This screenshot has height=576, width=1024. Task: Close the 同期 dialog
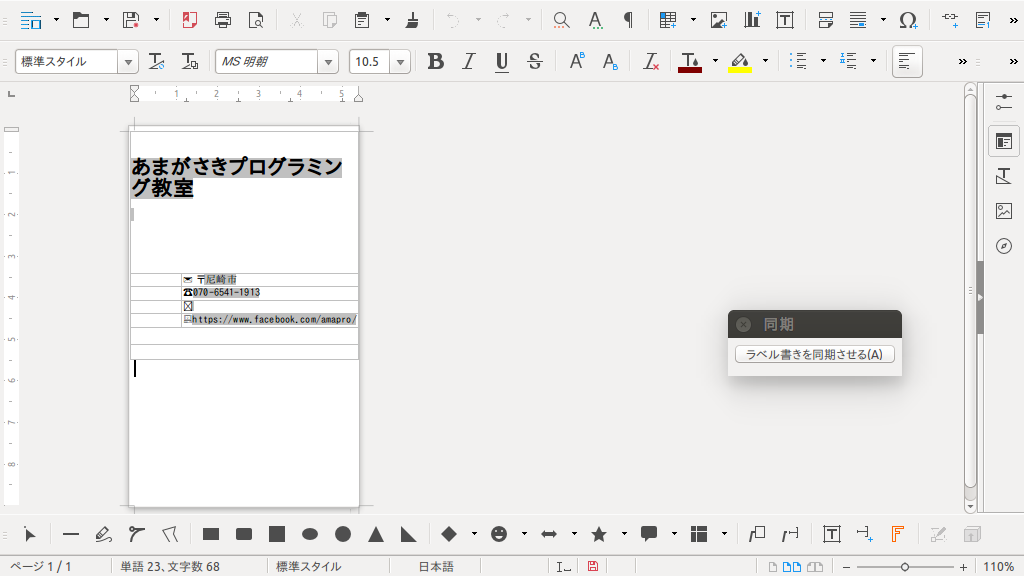click(743, 325)
